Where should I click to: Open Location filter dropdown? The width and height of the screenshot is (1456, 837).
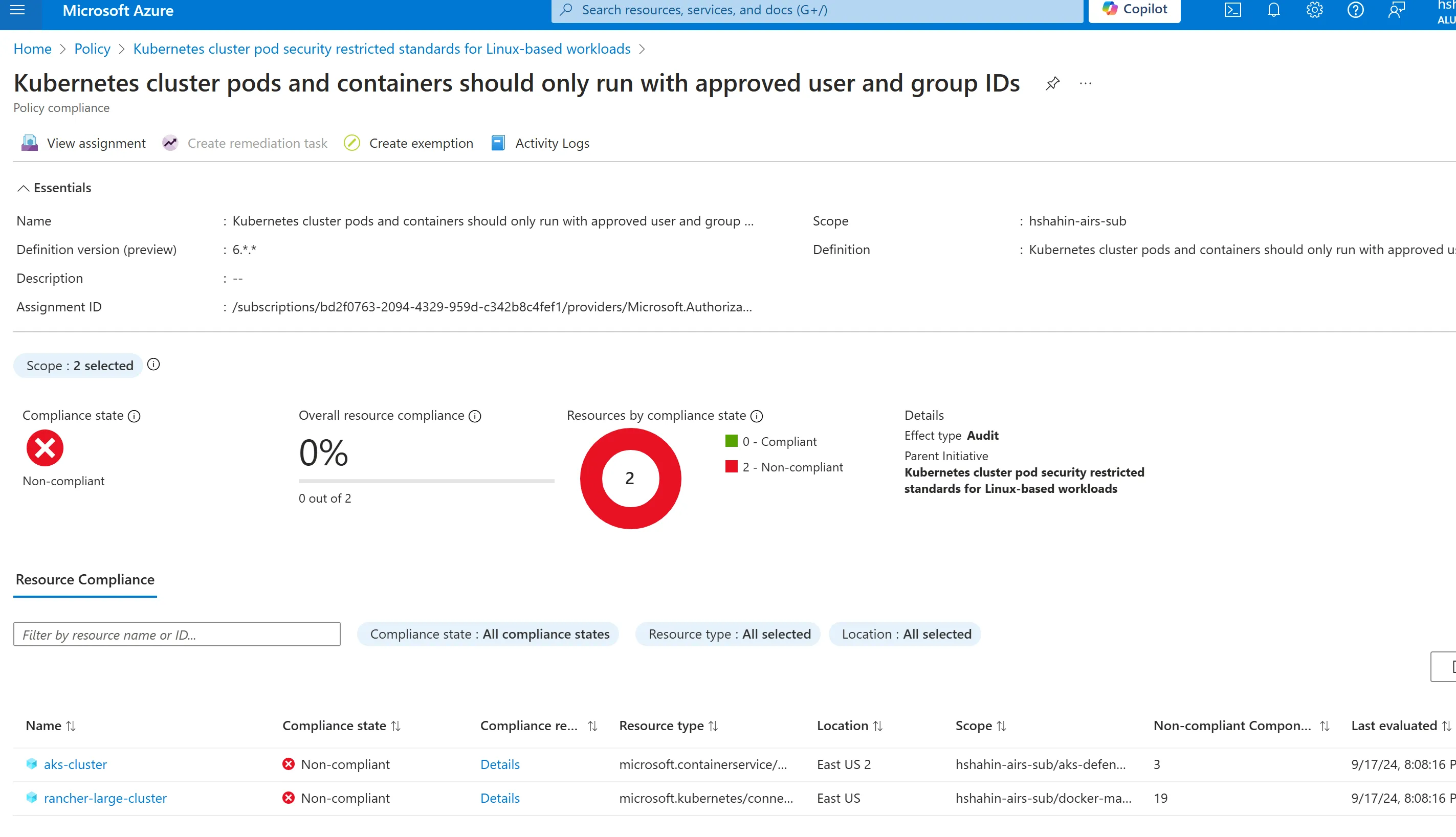[906, 634]
